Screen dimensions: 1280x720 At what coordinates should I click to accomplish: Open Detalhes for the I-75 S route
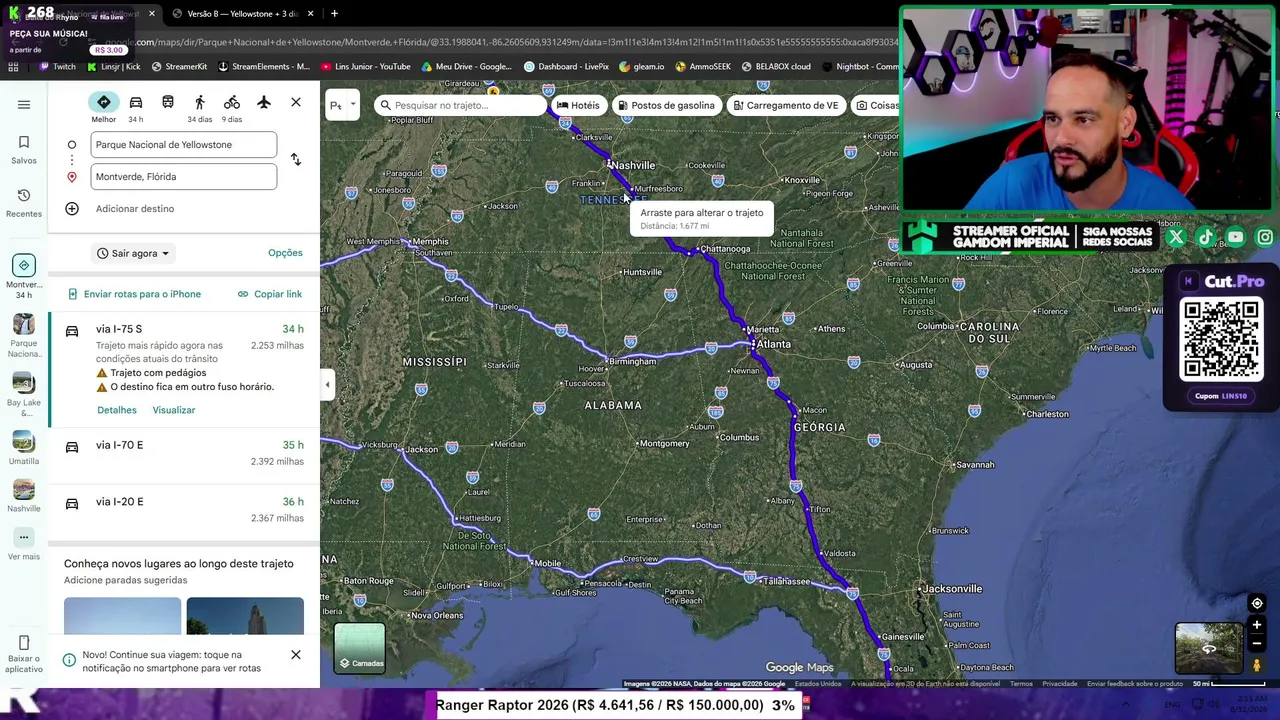117,410
